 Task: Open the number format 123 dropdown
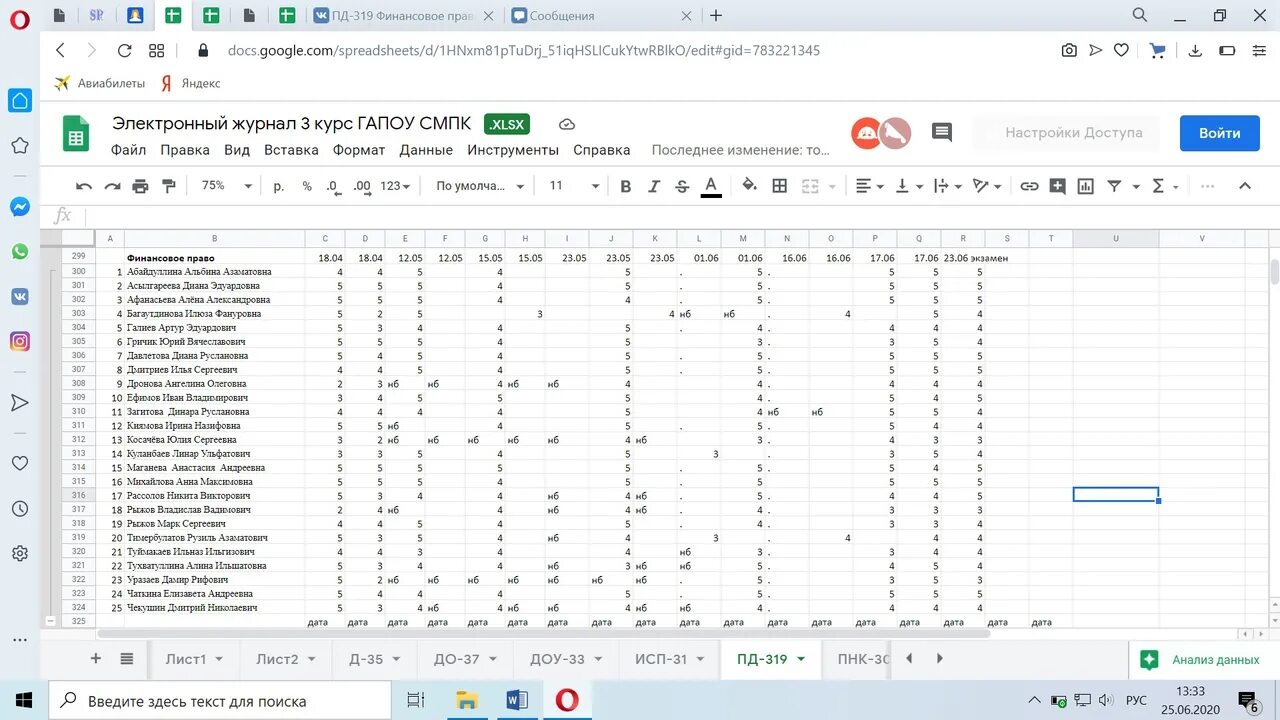tap(397, 186)
